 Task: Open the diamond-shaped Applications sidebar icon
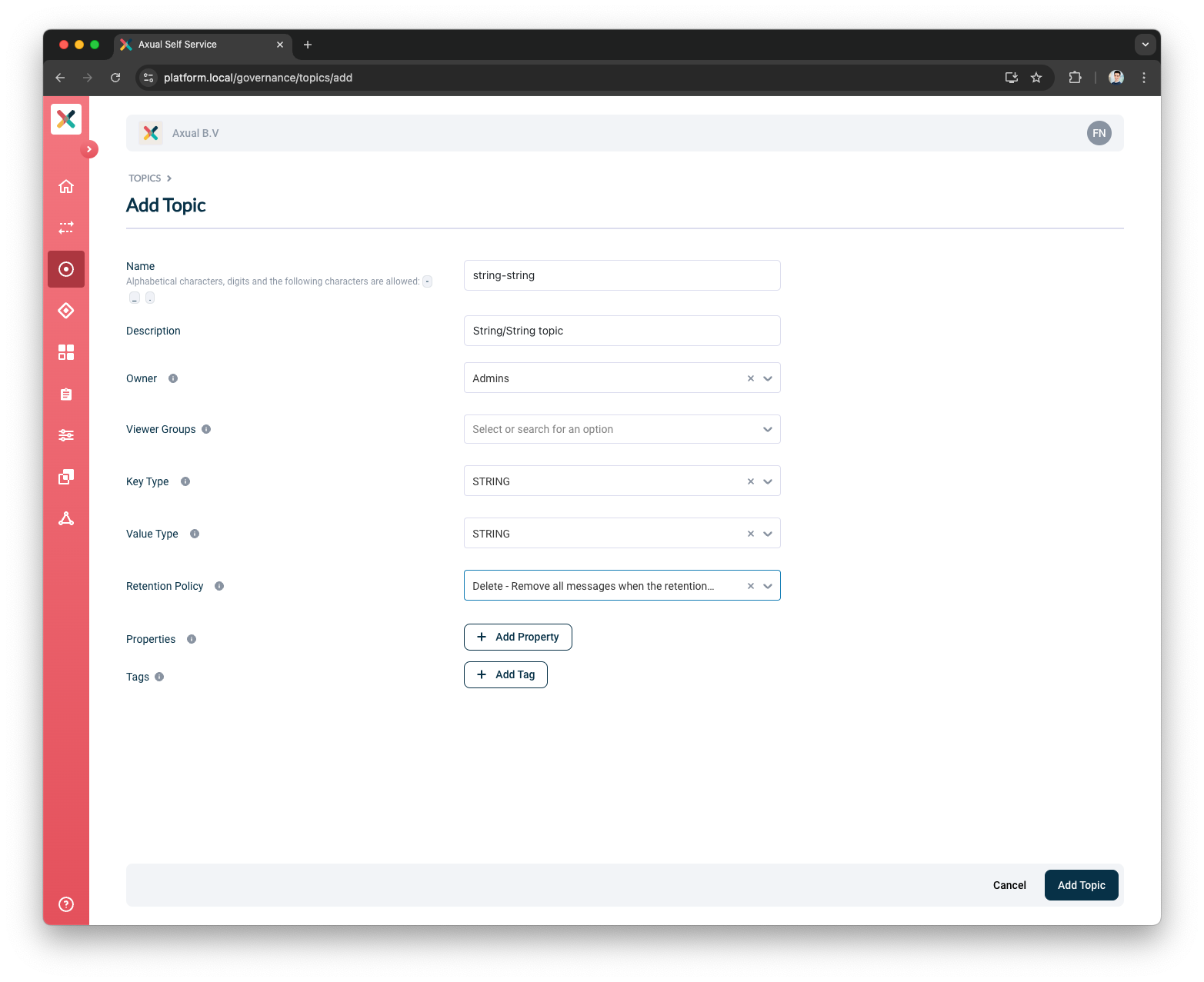click(66, 311)
